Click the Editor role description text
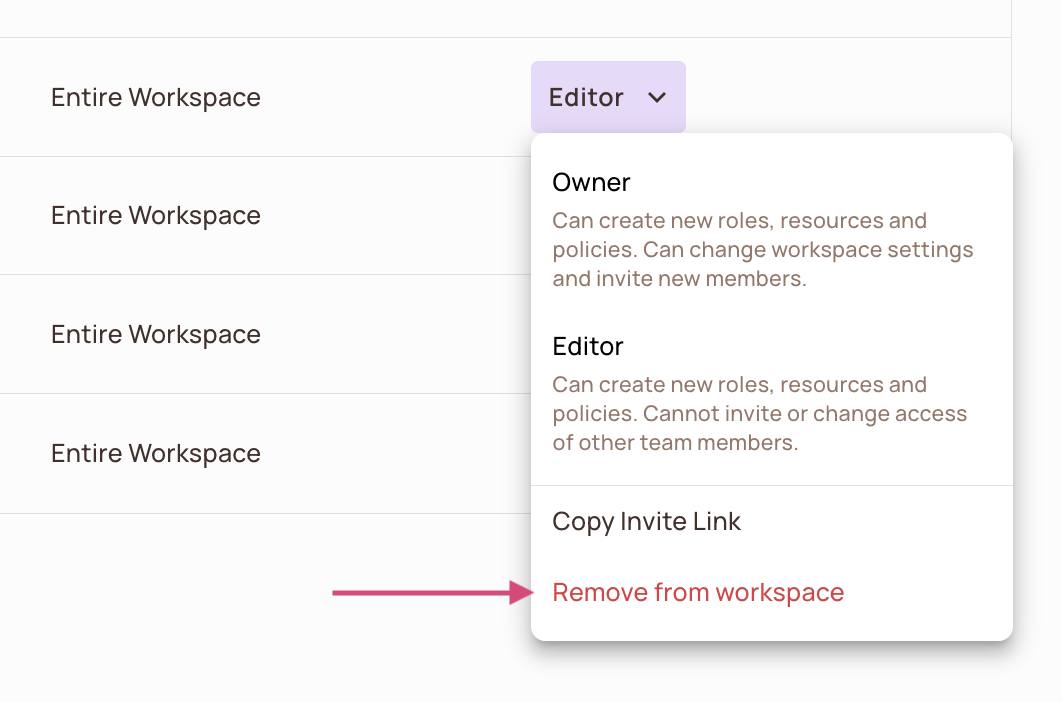Image resolution: width=1062 pixels, height=702 pixels. pyautogui.click(x=759, y=413)
